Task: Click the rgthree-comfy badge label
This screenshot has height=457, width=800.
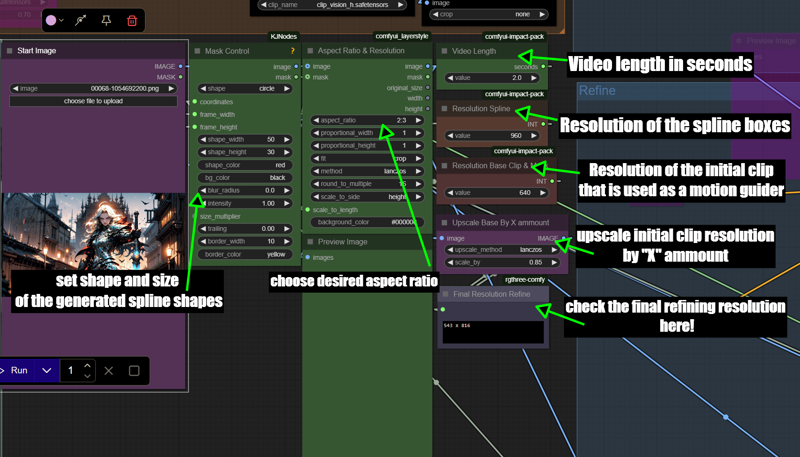Action: [x=524, y=280]
